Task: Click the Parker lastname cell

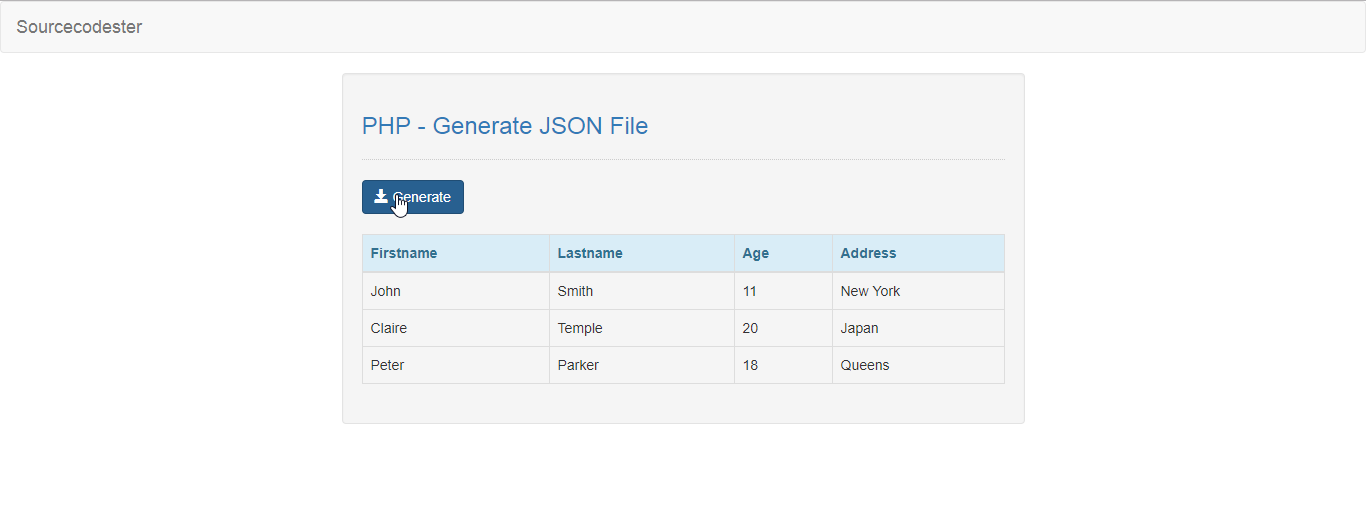Action: tap(642, 365)
